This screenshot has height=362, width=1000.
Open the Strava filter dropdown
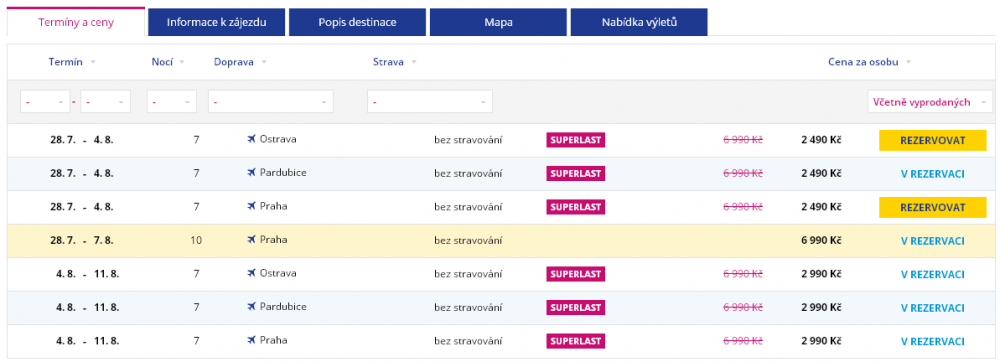tap(430, 102)
